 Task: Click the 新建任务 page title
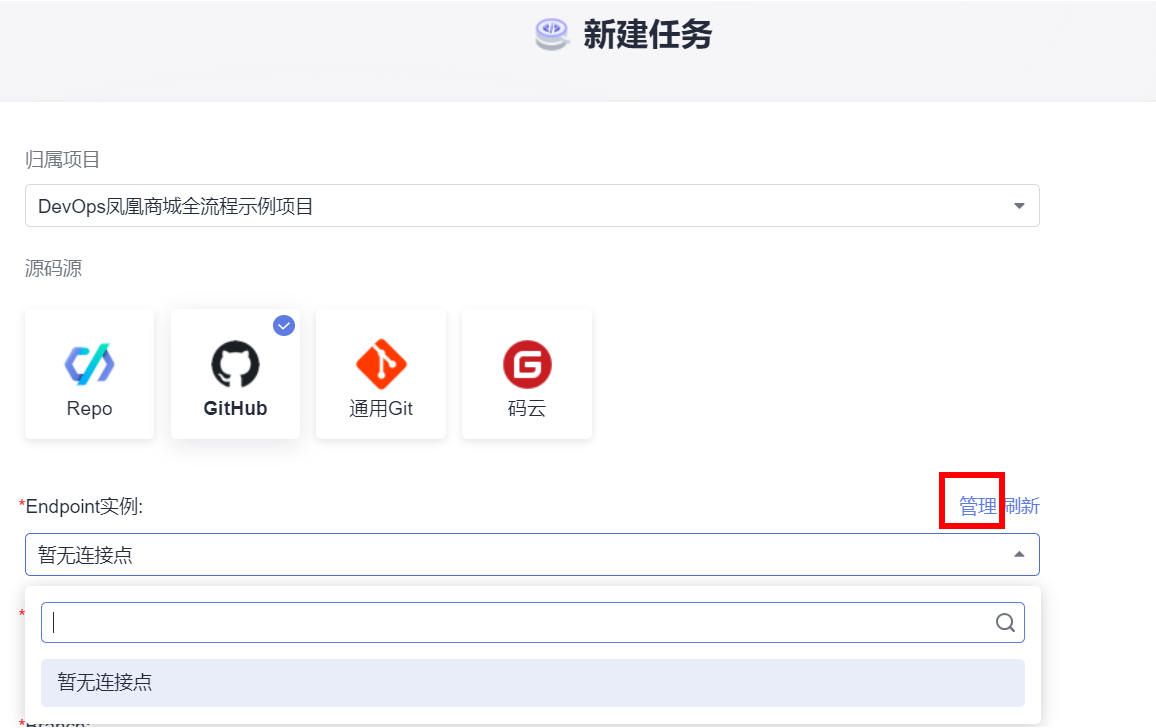pyautogui.click(x=647, y=35)
